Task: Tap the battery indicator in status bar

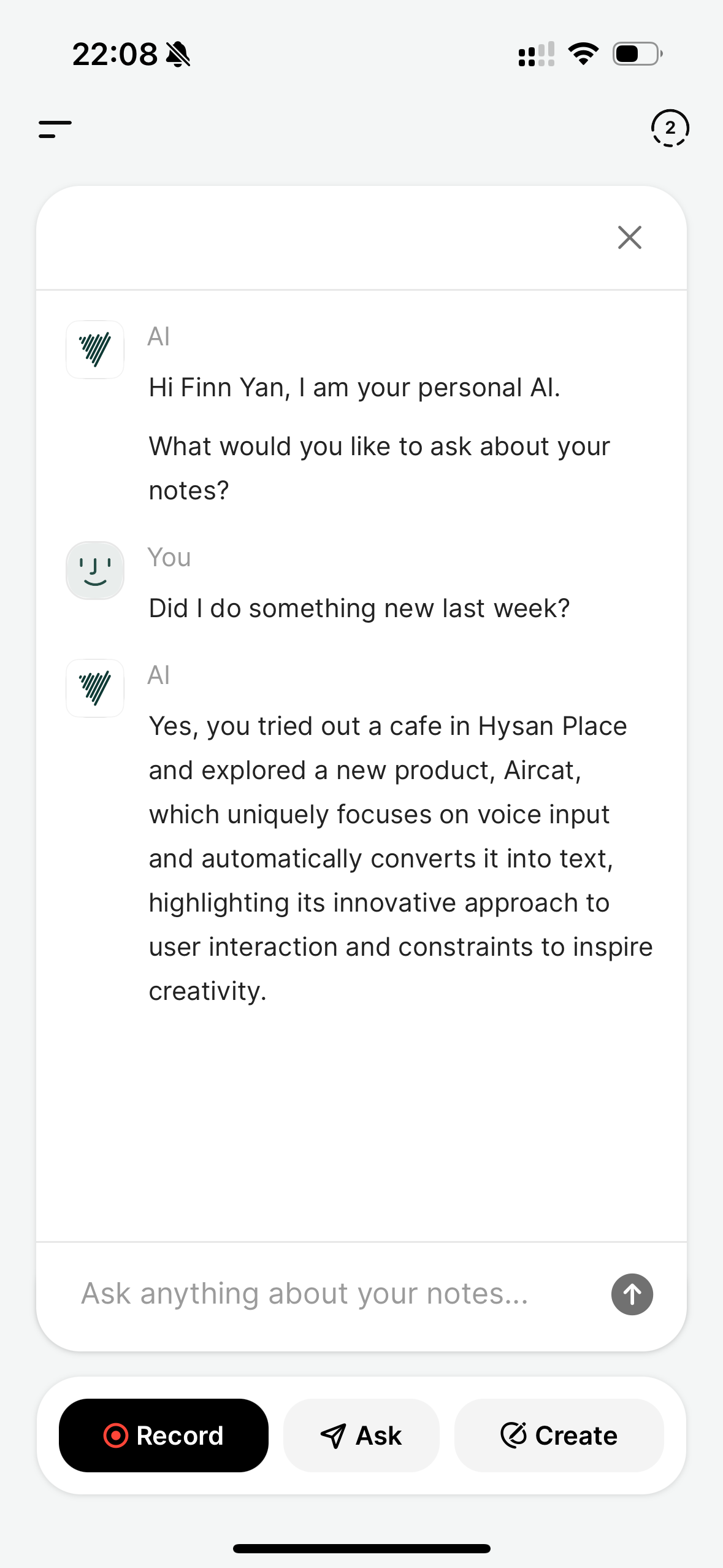Action: [x=638, y=54]
